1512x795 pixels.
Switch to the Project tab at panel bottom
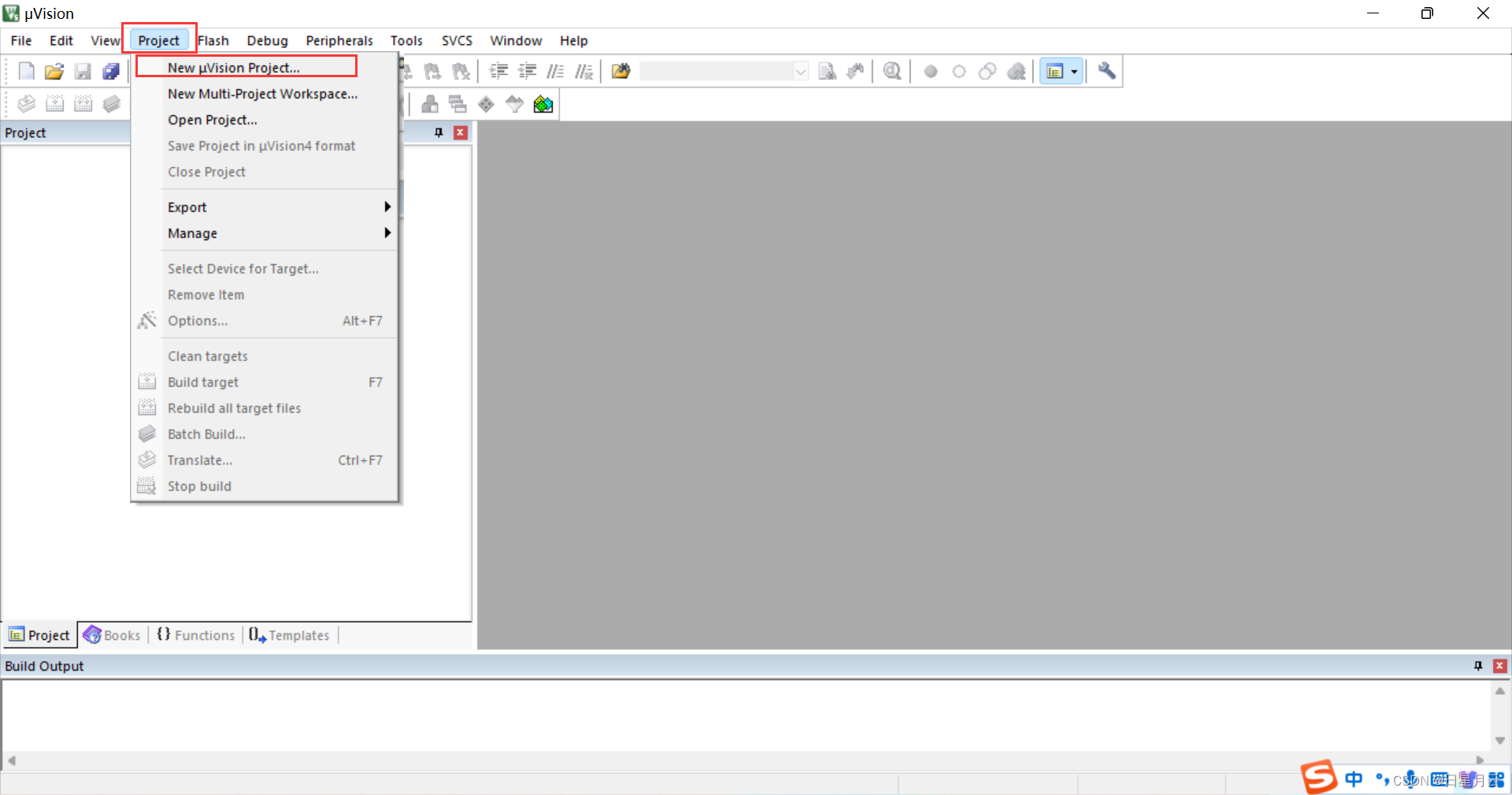(39, 635)
